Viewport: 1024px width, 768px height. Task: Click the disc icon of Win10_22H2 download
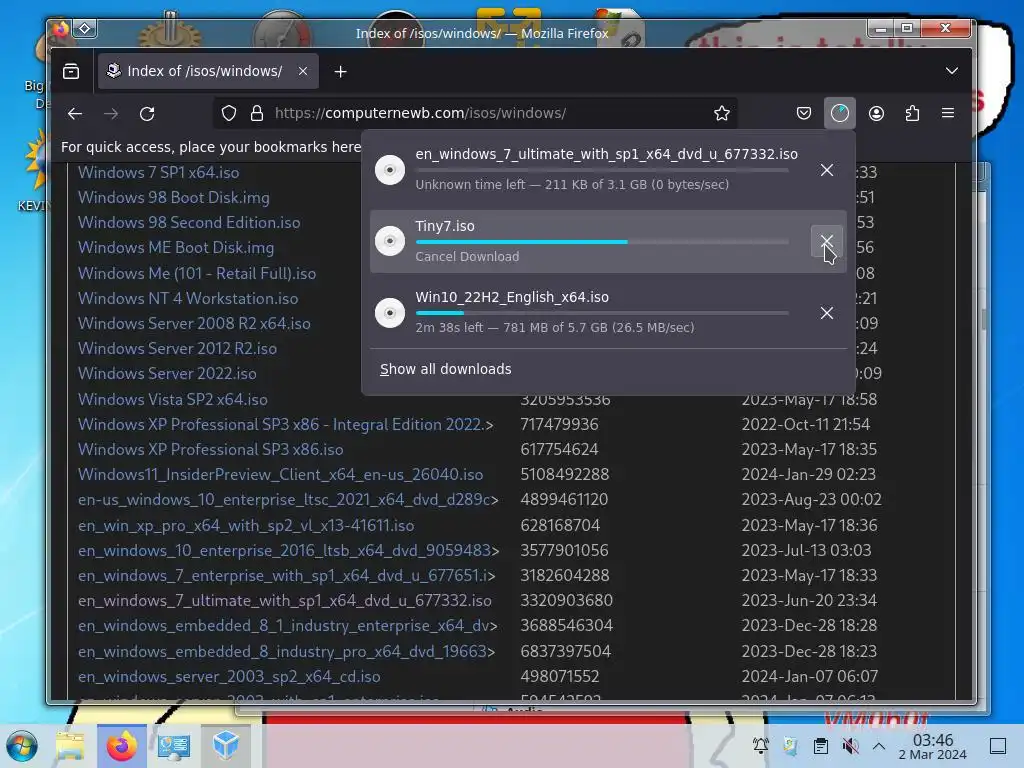390,313
